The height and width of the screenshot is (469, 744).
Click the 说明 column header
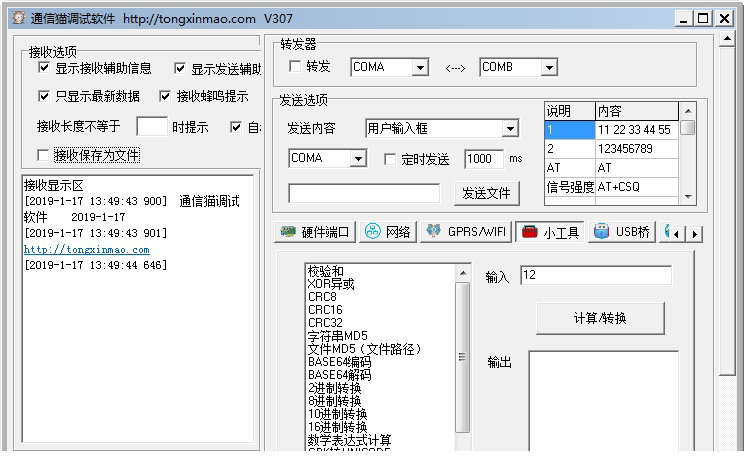[570, 111]
